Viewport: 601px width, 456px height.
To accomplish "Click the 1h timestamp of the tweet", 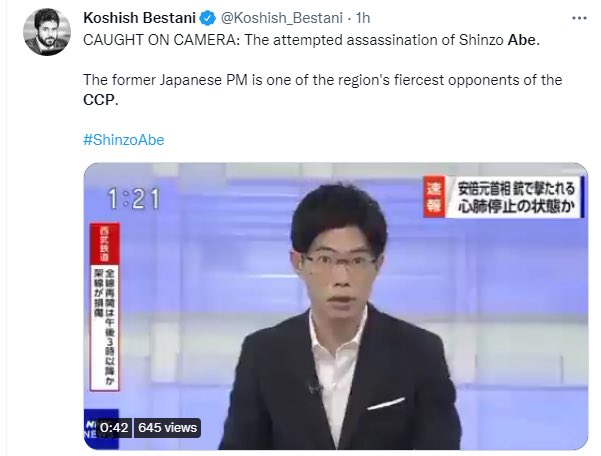I will tap(363, 18).
